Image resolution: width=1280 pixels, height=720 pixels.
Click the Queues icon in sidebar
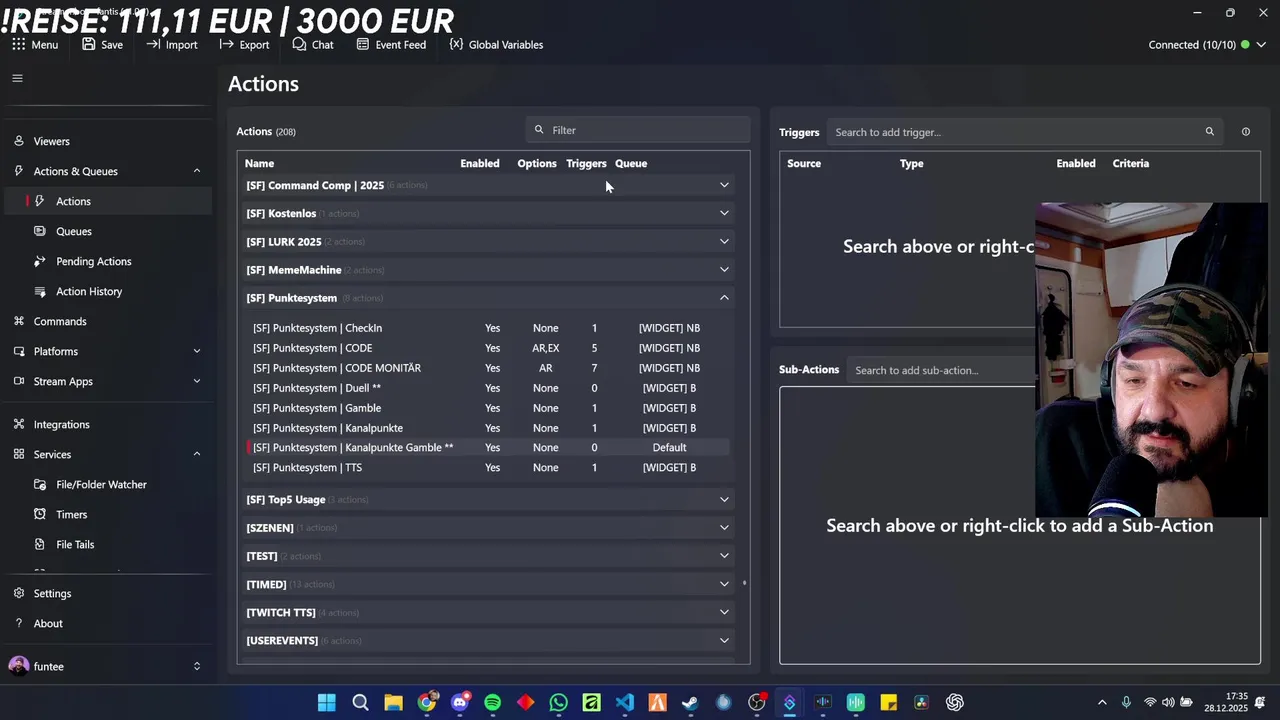40,231
